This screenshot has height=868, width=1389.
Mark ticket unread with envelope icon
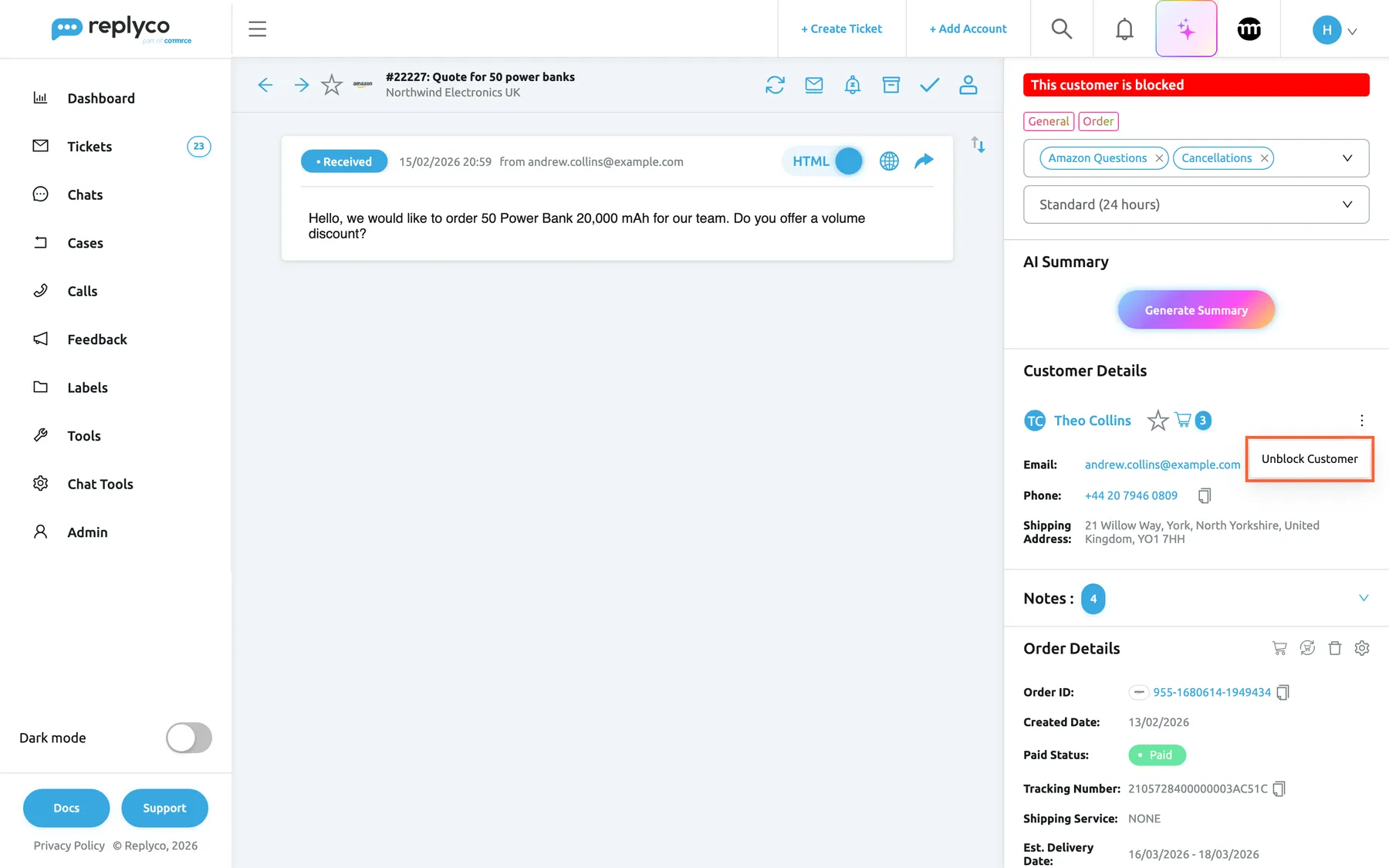coord(813,85)
